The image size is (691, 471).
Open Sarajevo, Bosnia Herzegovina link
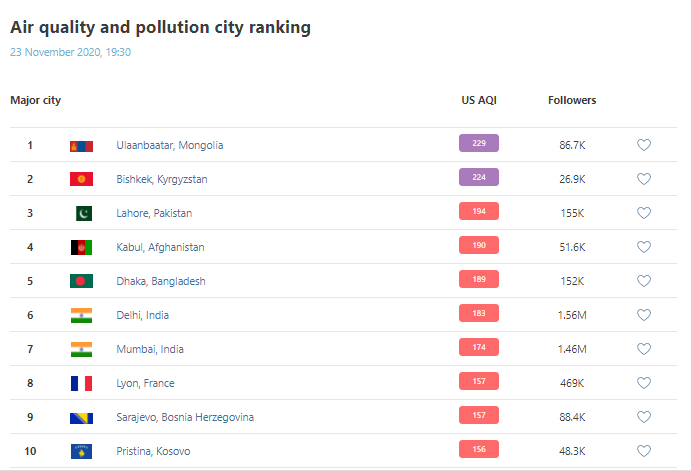click(185, 418)
